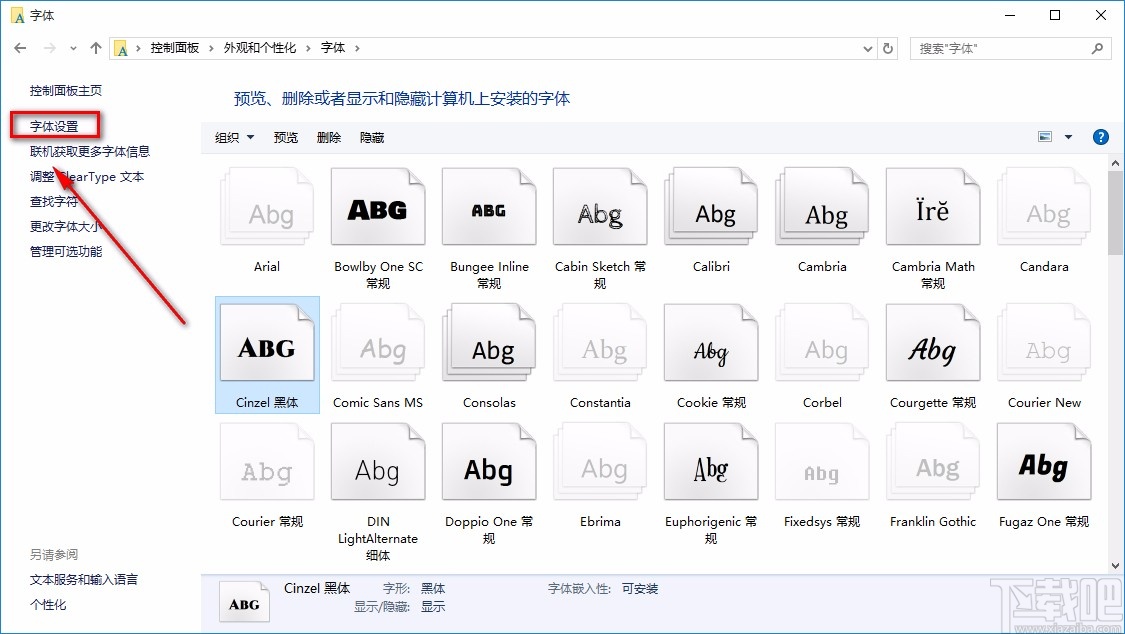Image resolution: width=1125 pixels, height=634 pixels.
Task: Refresh the fonts view
Action: (888, 47)
